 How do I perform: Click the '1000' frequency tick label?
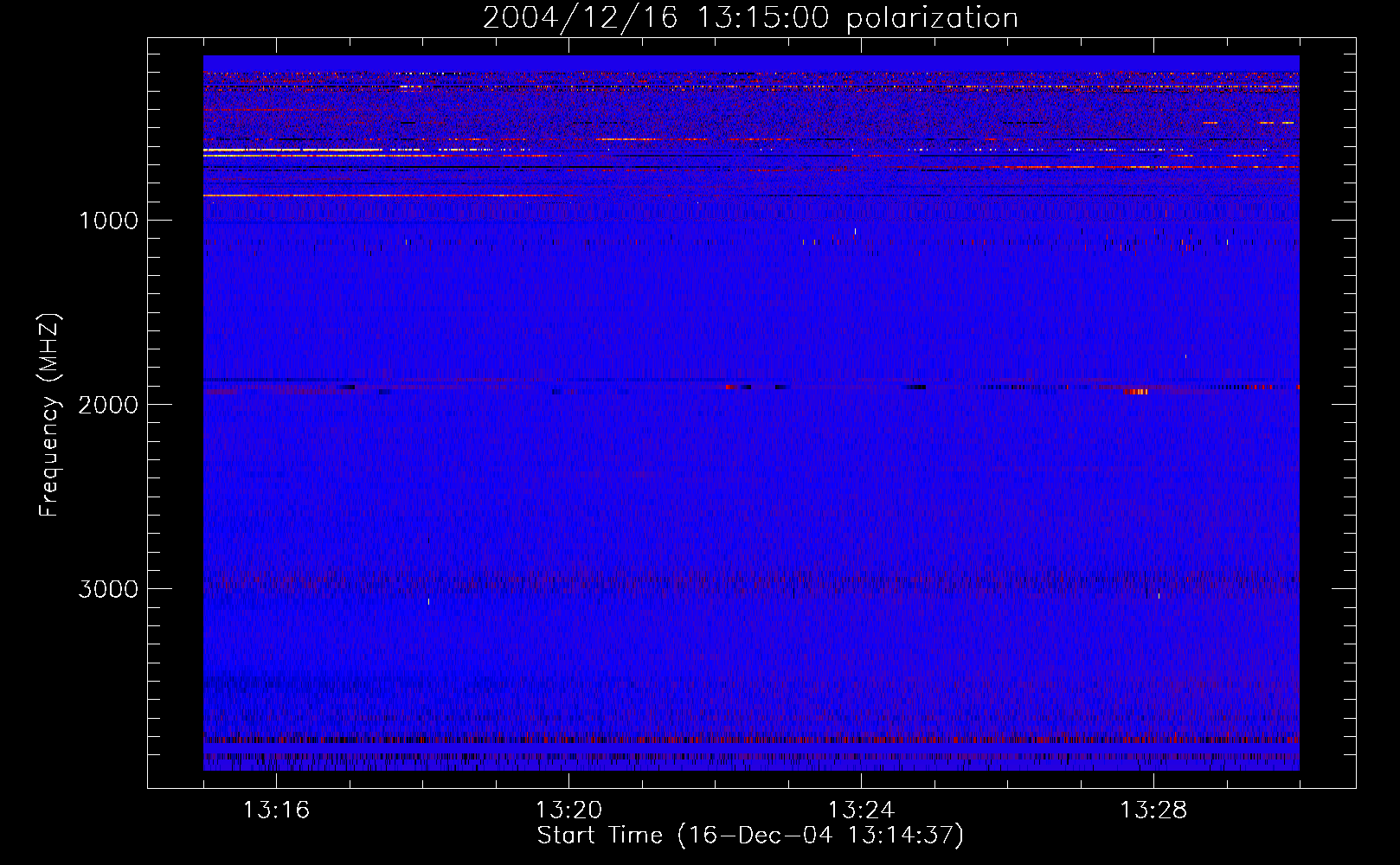108,221
